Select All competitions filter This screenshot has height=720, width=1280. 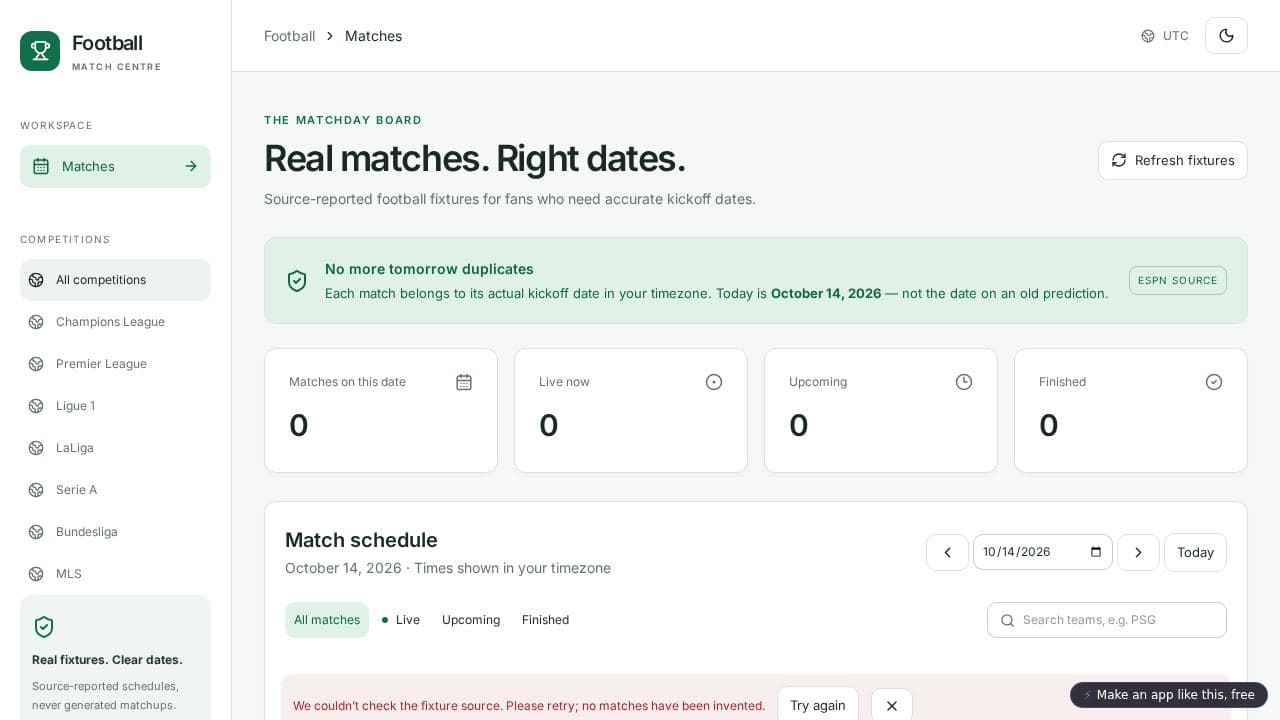[x=115, y=280]
